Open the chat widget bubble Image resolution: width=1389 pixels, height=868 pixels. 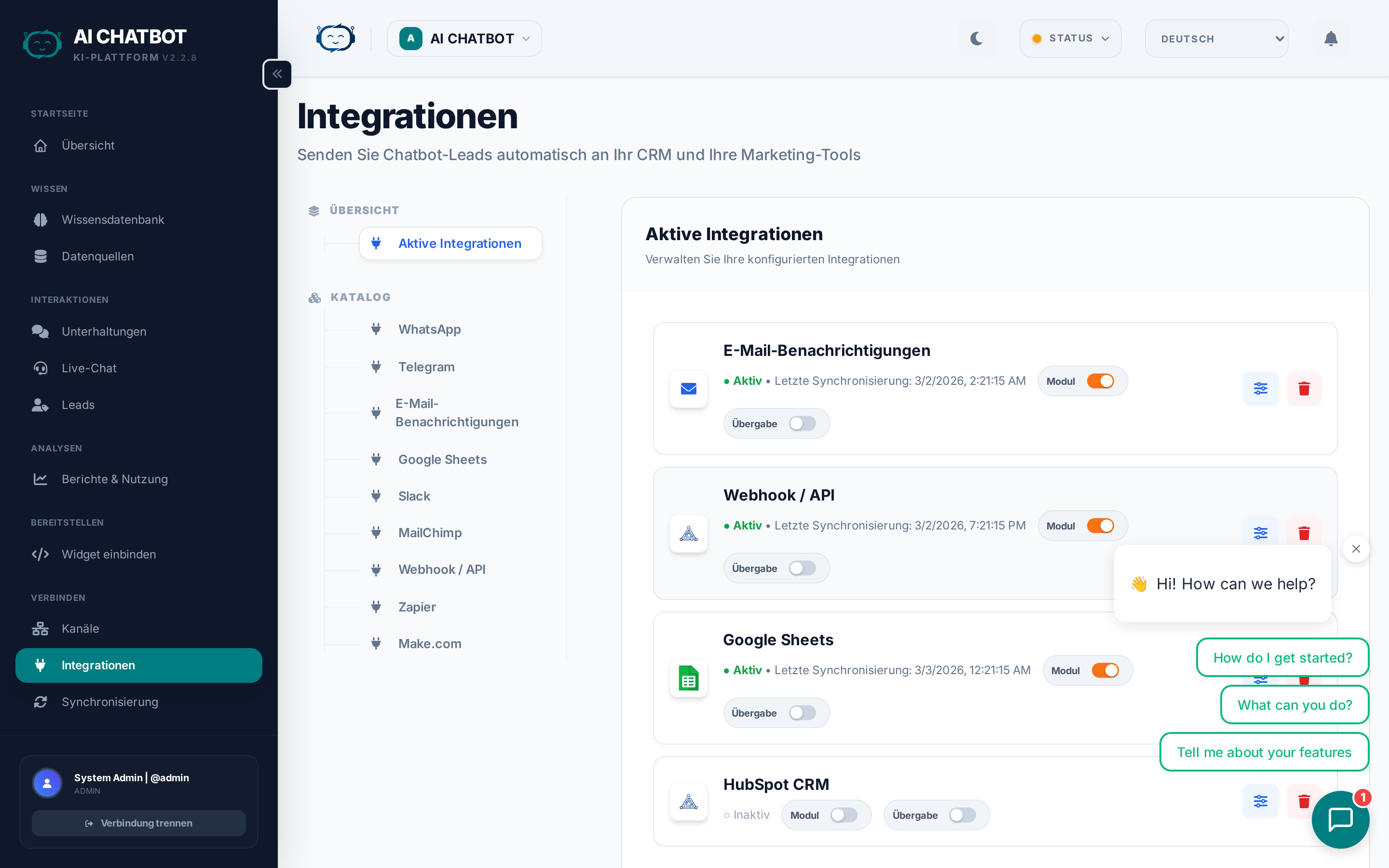click(1340, 819)
